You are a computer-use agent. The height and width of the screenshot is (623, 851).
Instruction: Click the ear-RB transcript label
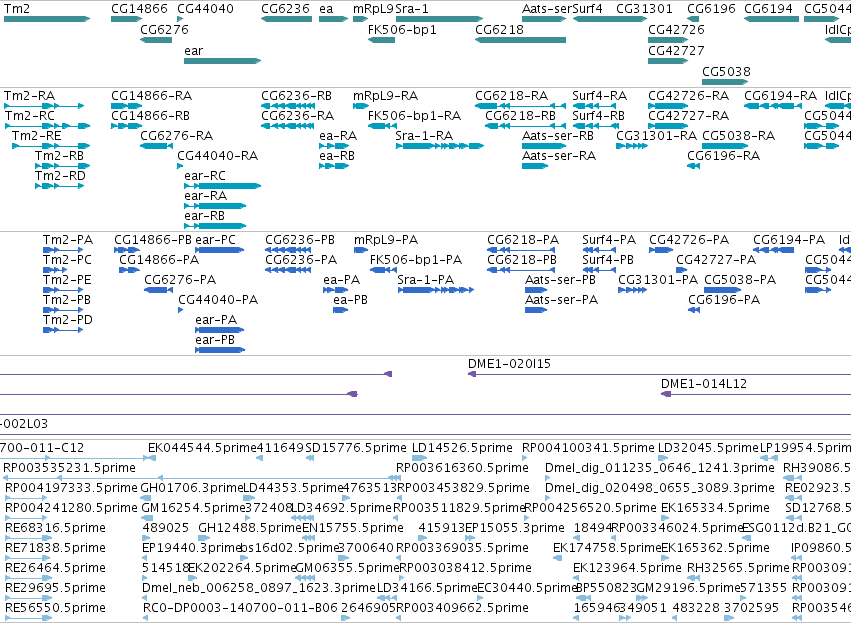click(x=204, y=217)
